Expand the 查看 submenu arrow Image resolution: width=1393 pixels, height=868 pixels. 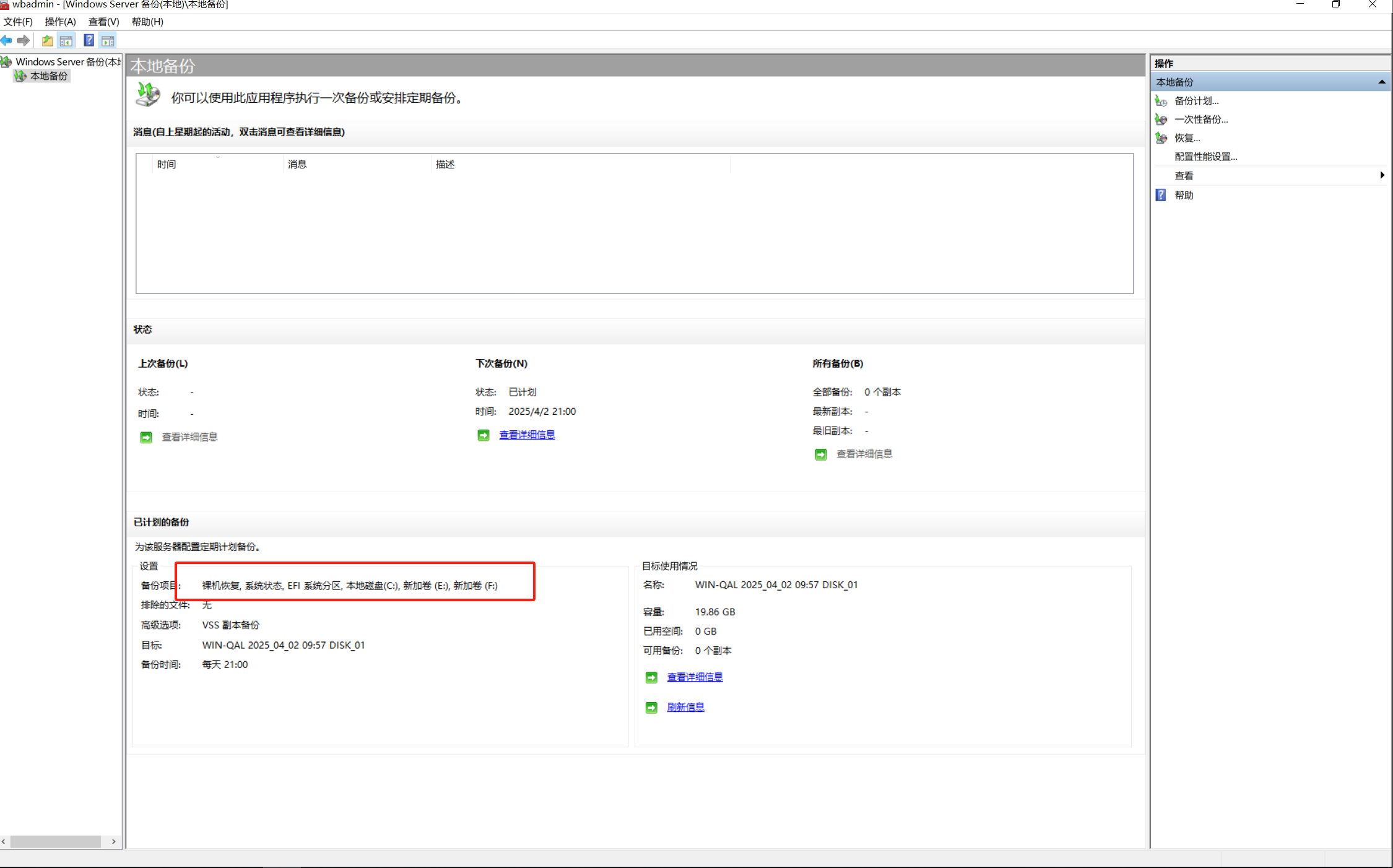(x=1382, y=175)
